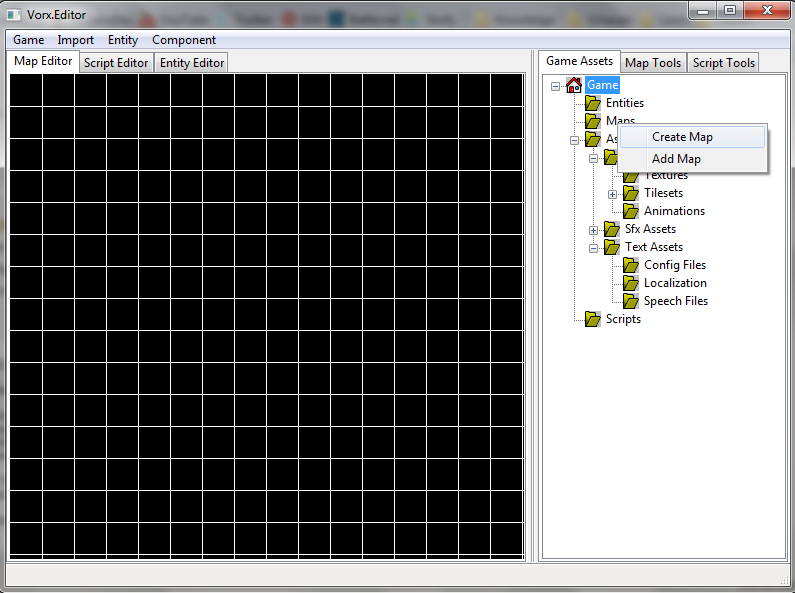This screenshot has width=795, height=593.
Task: Click the Scripts folder icon
Action: (x=593, y=319)
